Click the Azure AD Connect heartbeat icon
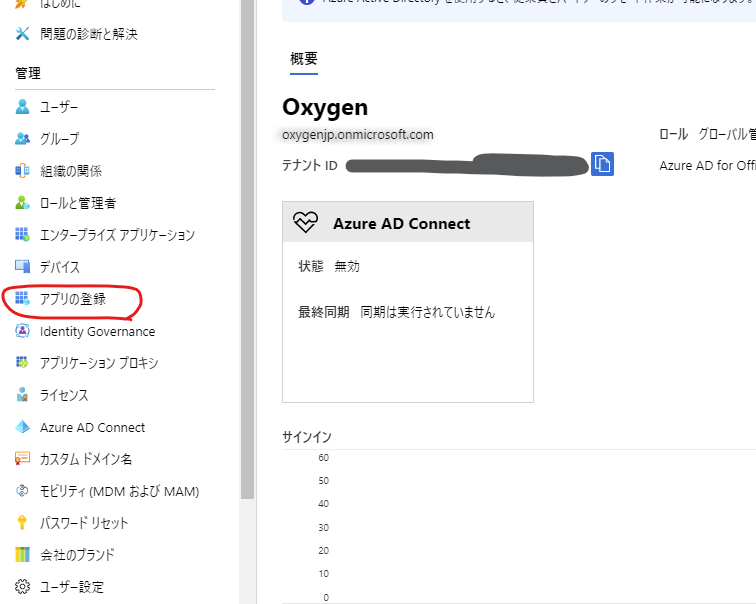The image size is (756, 604). 305,222
